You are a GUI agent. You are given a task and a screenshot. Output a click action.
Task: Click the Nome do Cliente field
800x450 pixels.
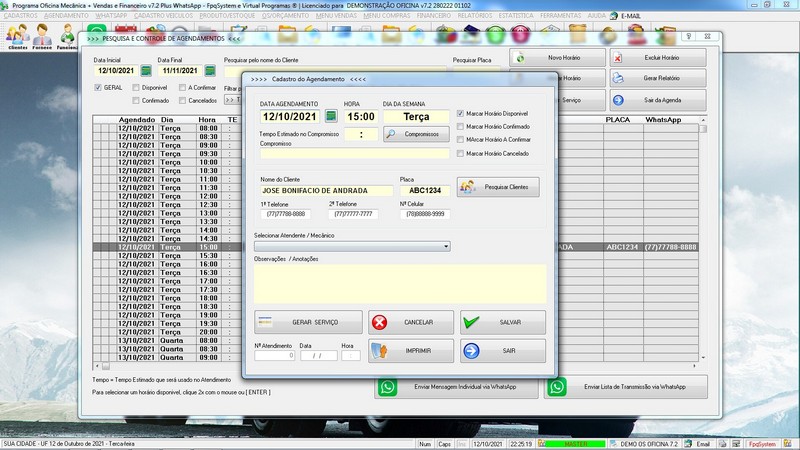tap(327, 191)
